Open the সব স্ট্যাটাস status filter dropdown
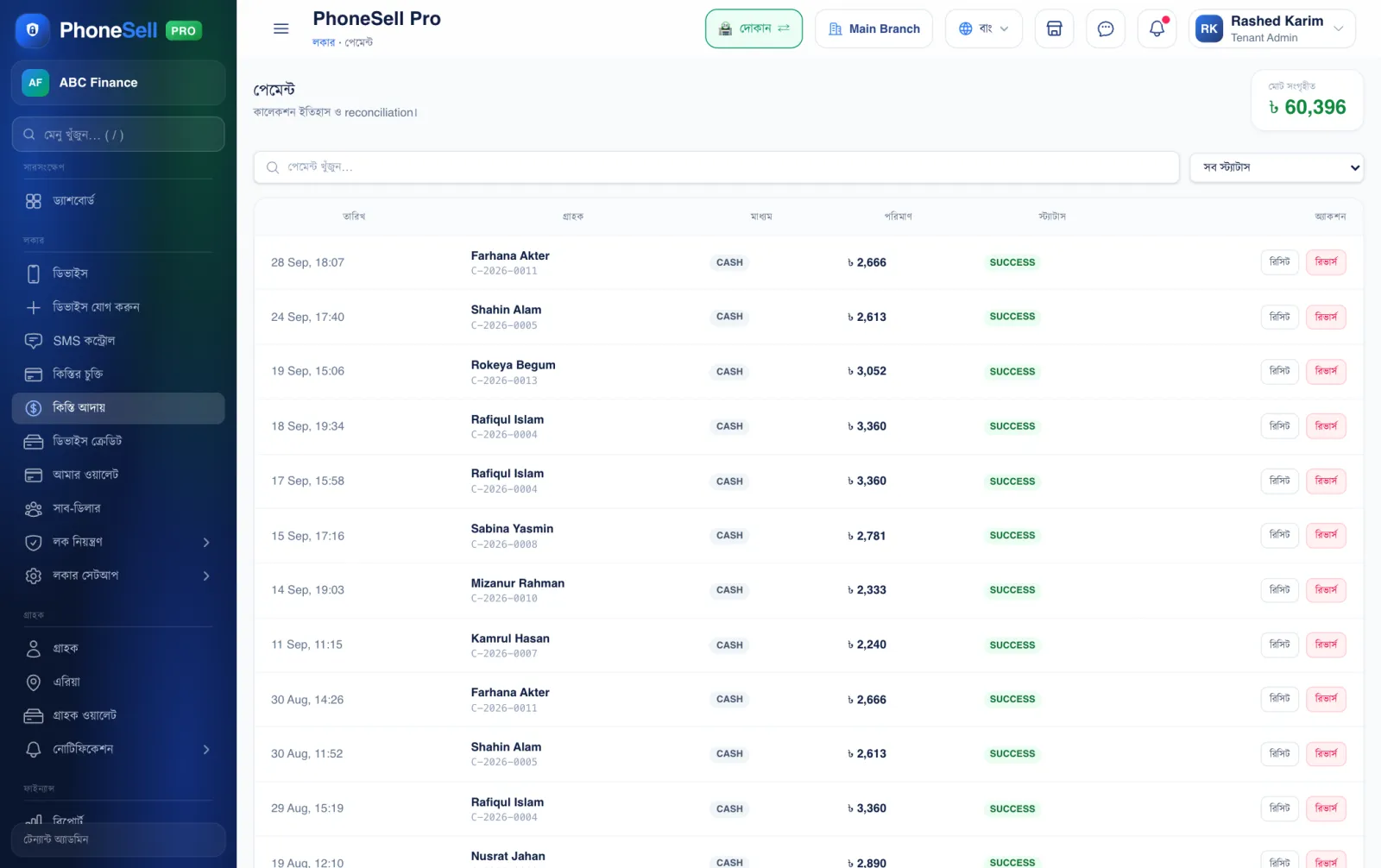 coord(1276,167)
